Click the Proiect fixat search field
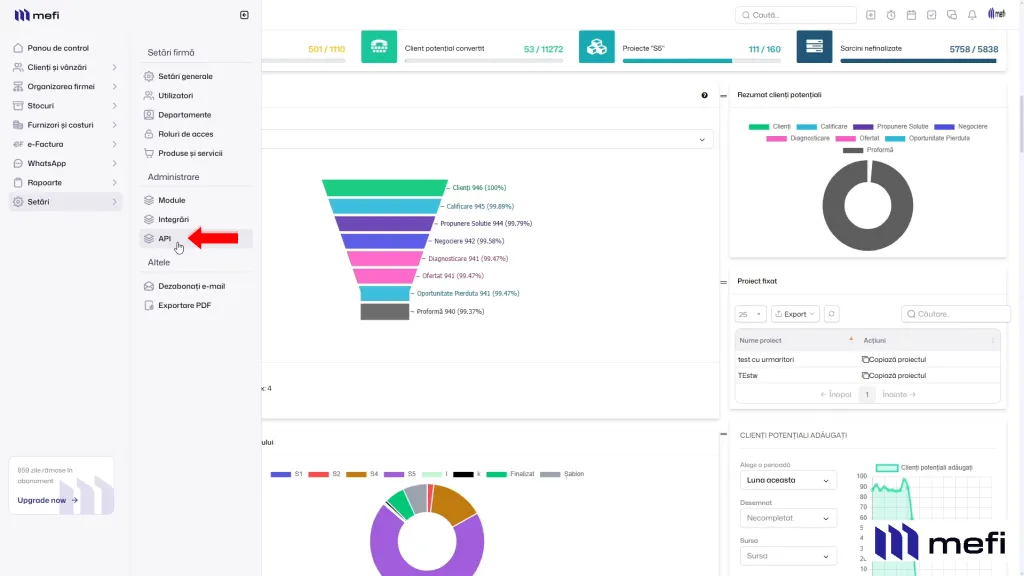This screenshot has height=576, width=1024. tap(955, 314)
